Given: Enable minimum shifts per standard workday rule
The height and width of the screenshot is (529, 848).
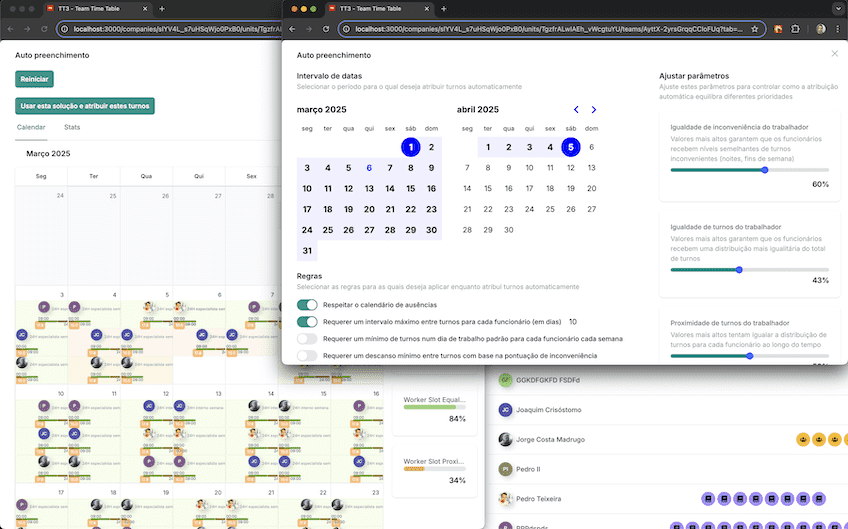Looking at the screenshot, I should click(x=307, y=339).
